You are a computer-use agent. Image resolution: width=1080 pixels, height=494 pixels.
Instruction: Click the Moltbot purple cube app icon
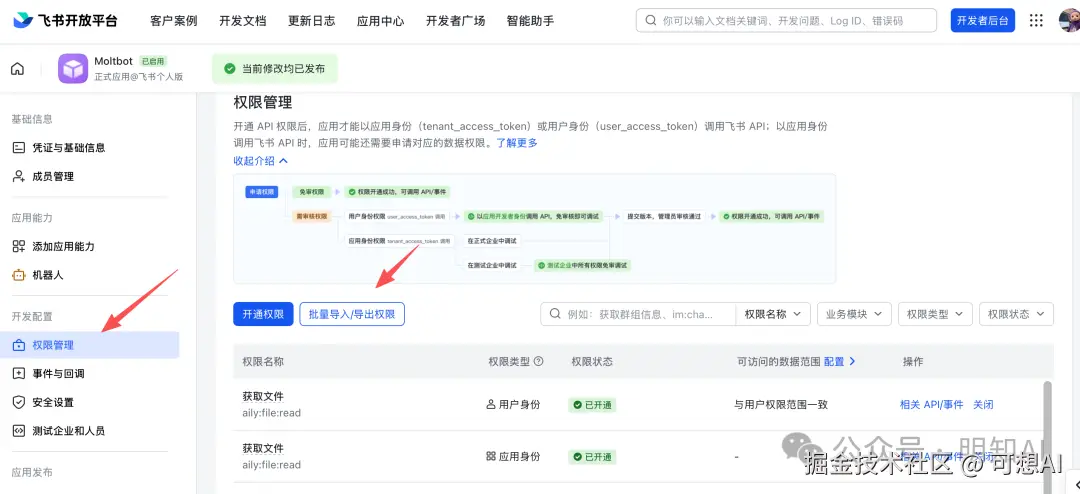(x=72, y=69)
